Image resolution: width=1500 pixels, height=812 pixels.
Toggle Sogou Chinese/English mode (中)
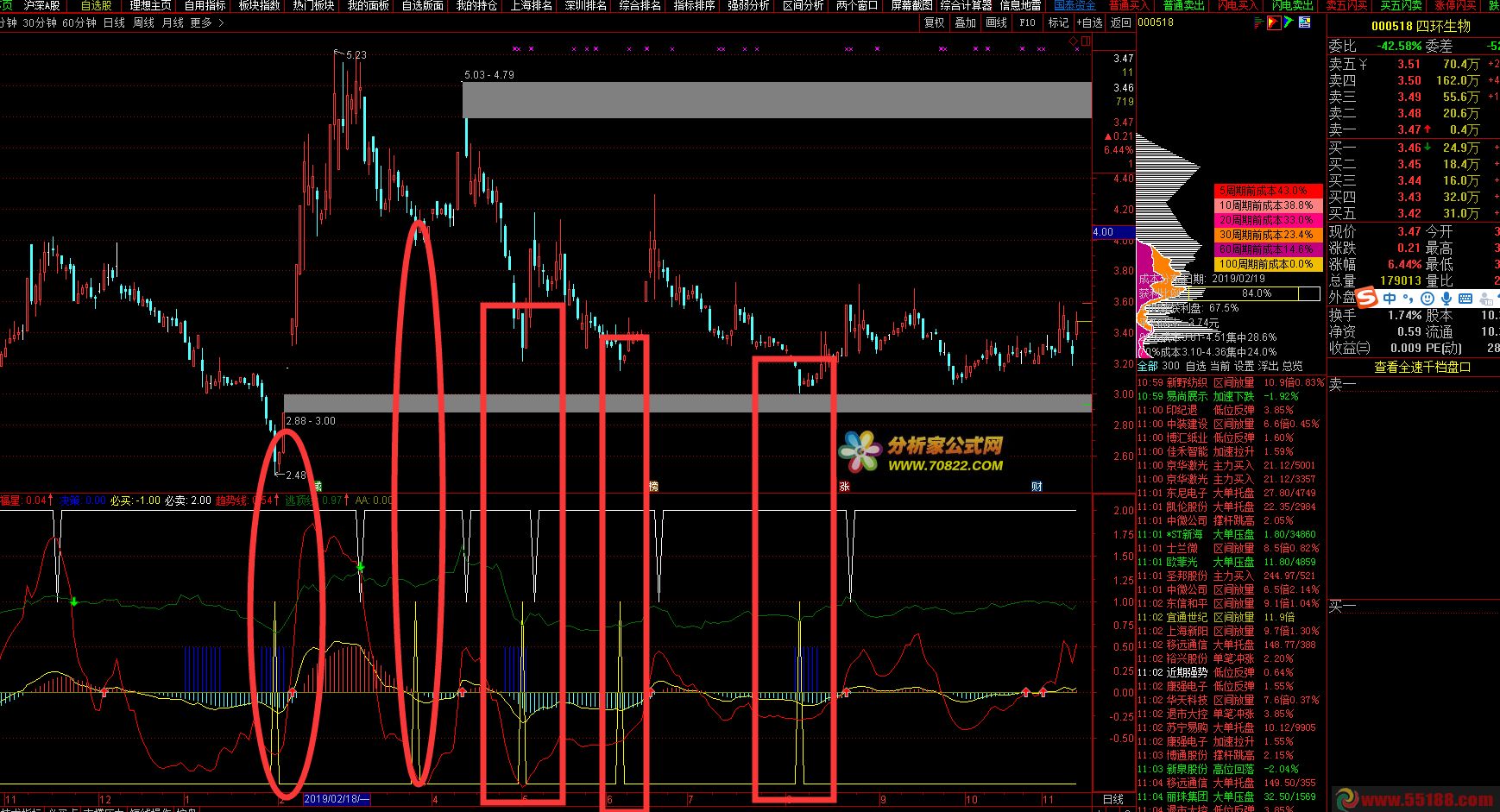click(x=1390, y=299)
